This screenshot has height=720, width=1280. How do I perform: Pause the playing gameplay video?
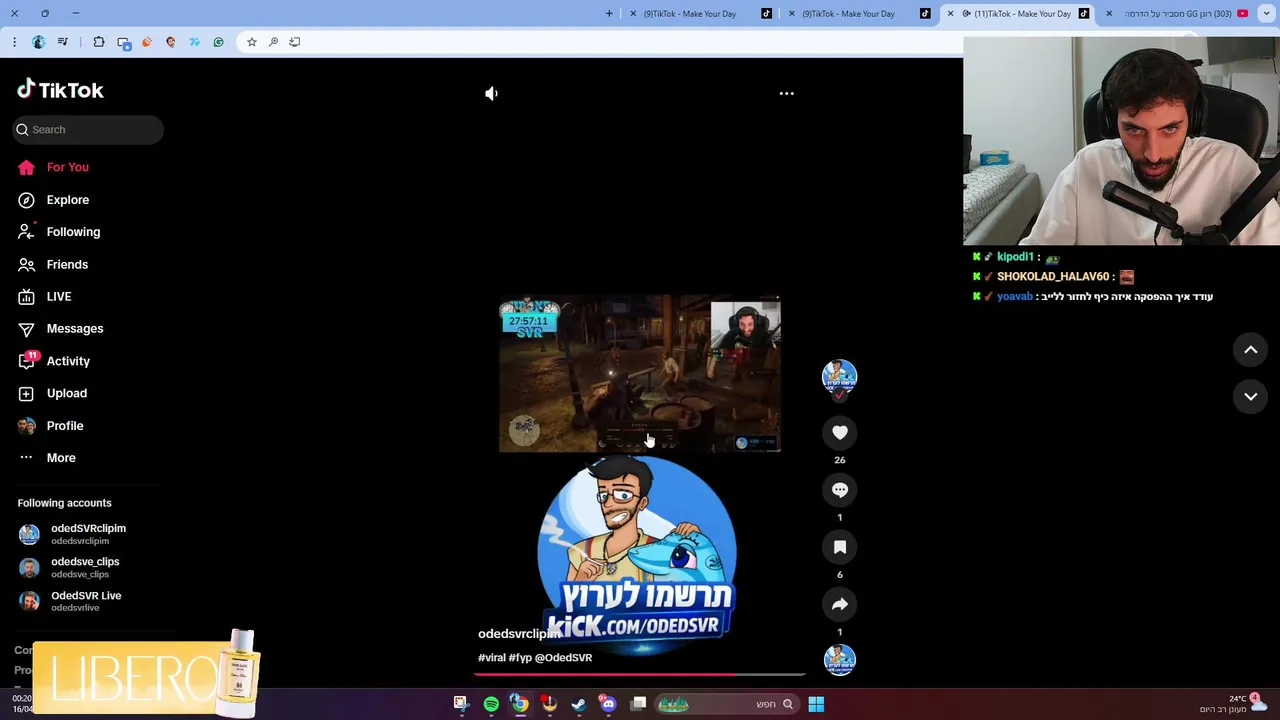640,374
